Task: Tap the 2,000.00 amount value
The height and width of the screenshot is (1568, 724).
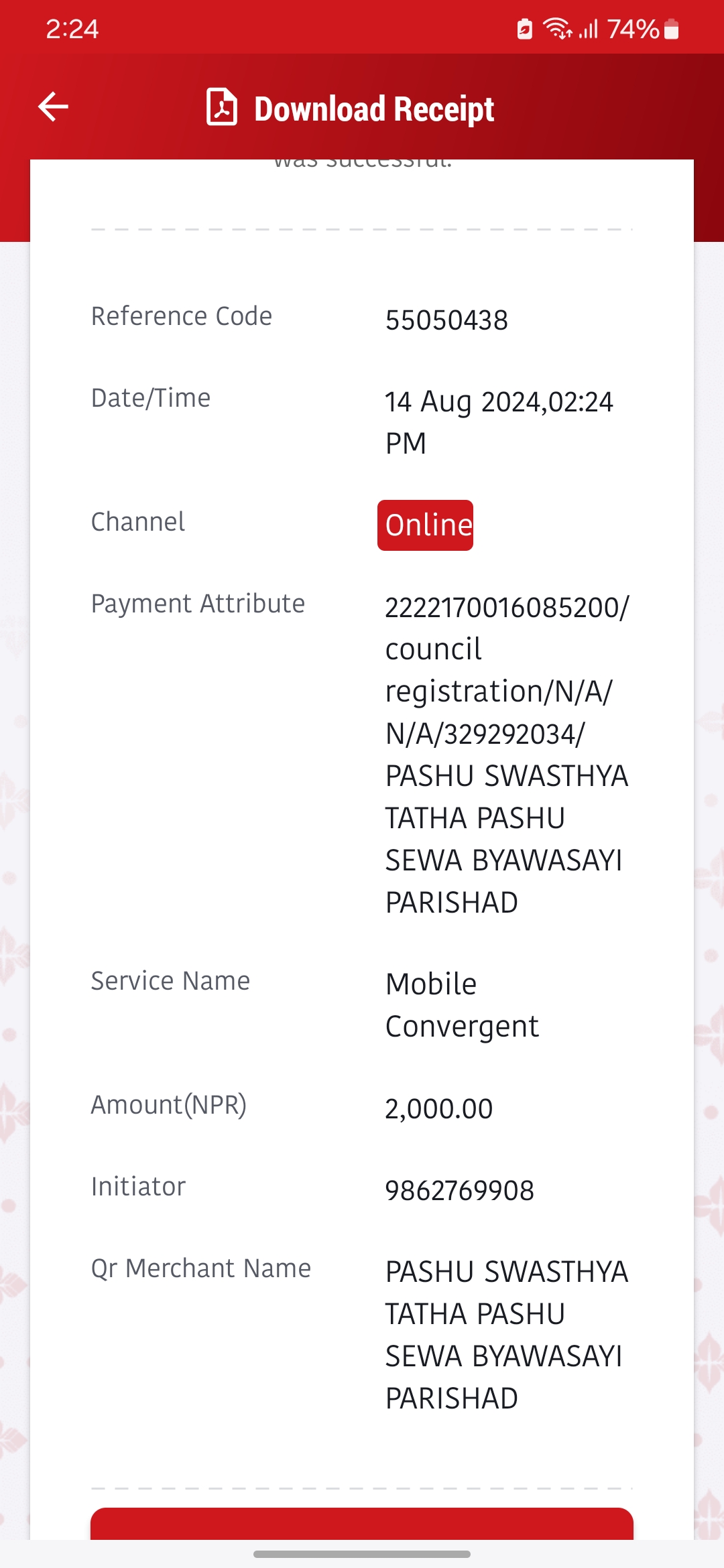Action: pyautogui.click(x=438, y=1109)
